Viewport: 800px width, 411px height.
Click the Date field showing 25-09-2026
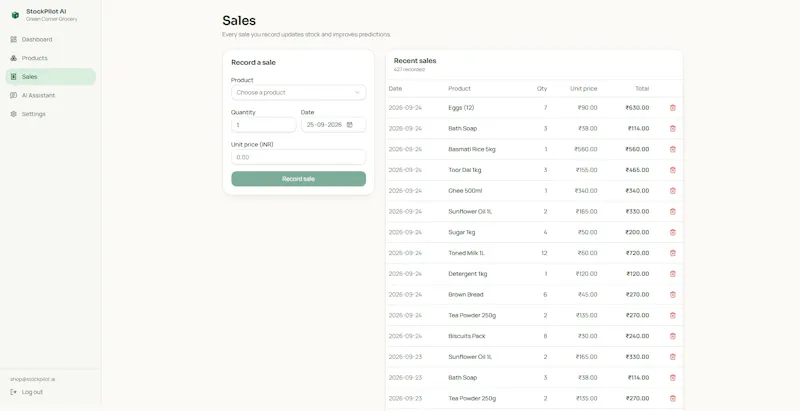pyautogui.click(x=333, y=125)
